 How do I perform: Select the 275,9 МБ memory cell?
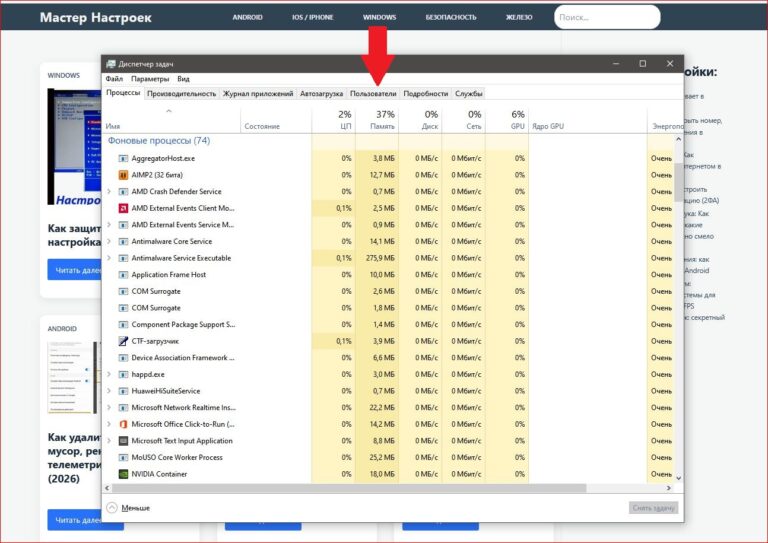tap(377, 258)
